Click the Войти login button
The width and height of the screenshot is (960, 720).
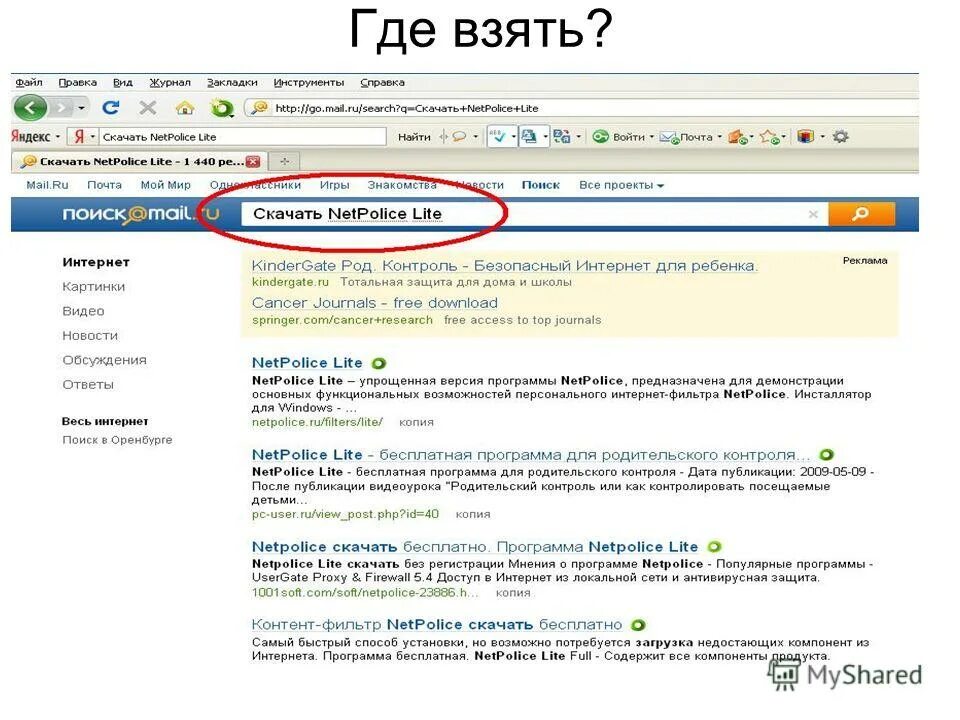click(619, 137)
